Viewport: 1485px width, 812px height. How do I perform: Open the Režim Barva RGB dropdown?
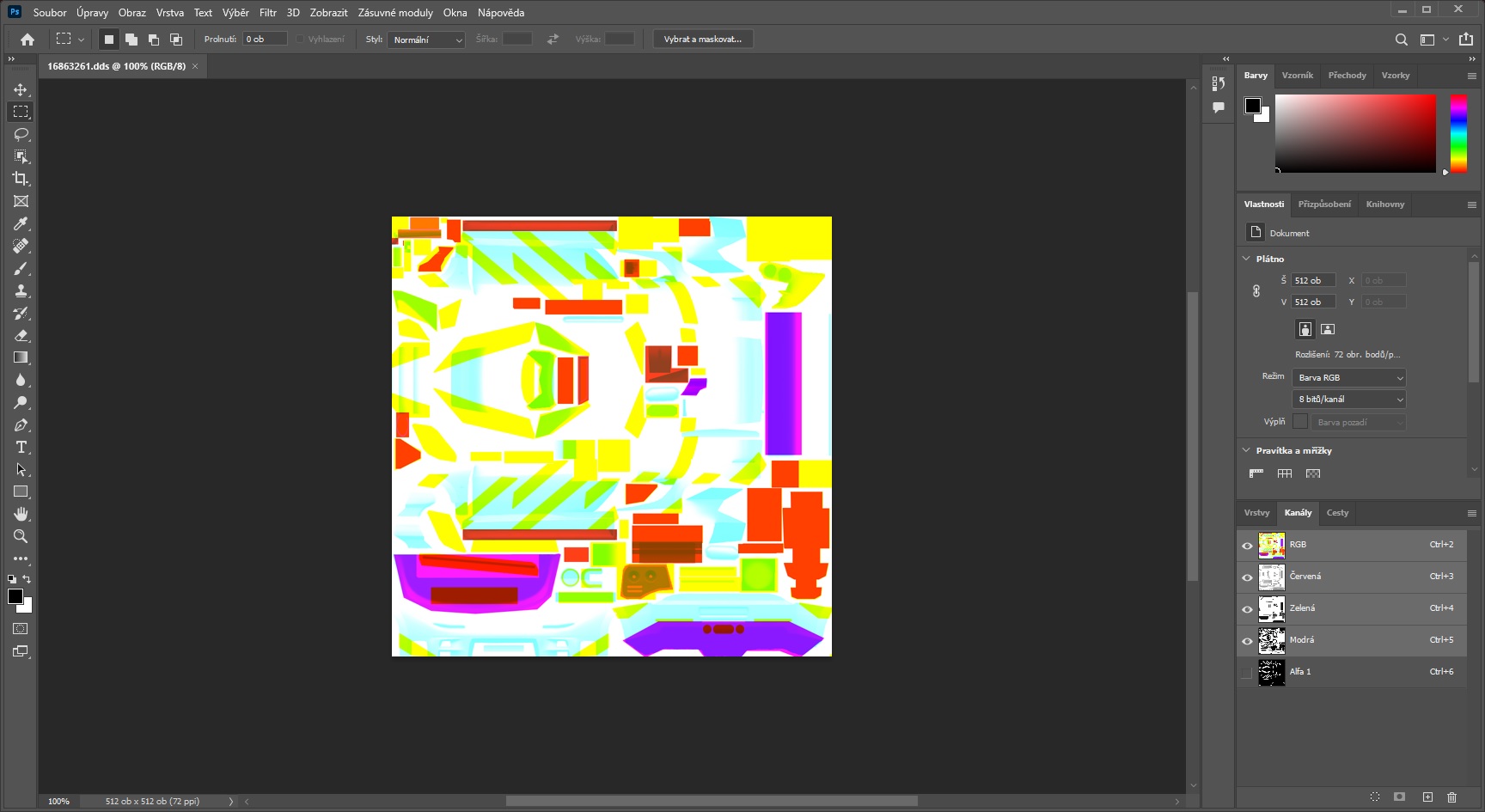pyautogui.click(x=1349, y=378)
